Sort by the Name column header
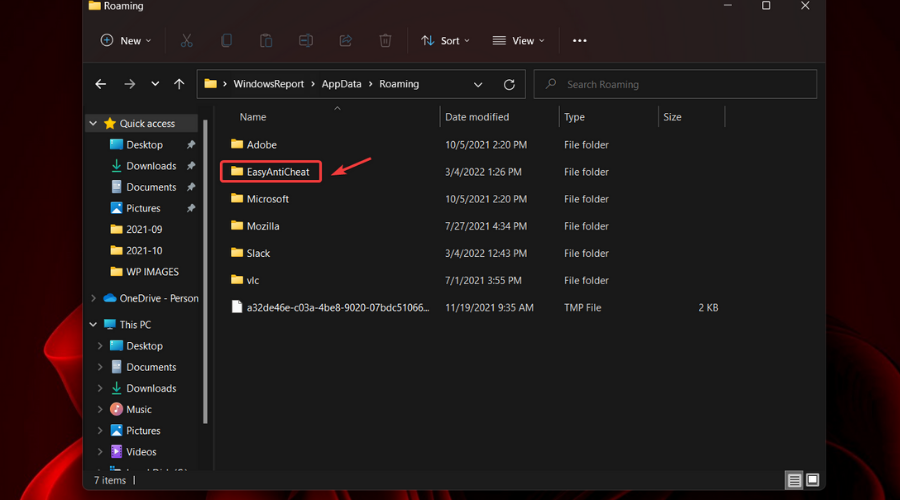The height and width of the screenshot is (500, 900). [253, 117]
